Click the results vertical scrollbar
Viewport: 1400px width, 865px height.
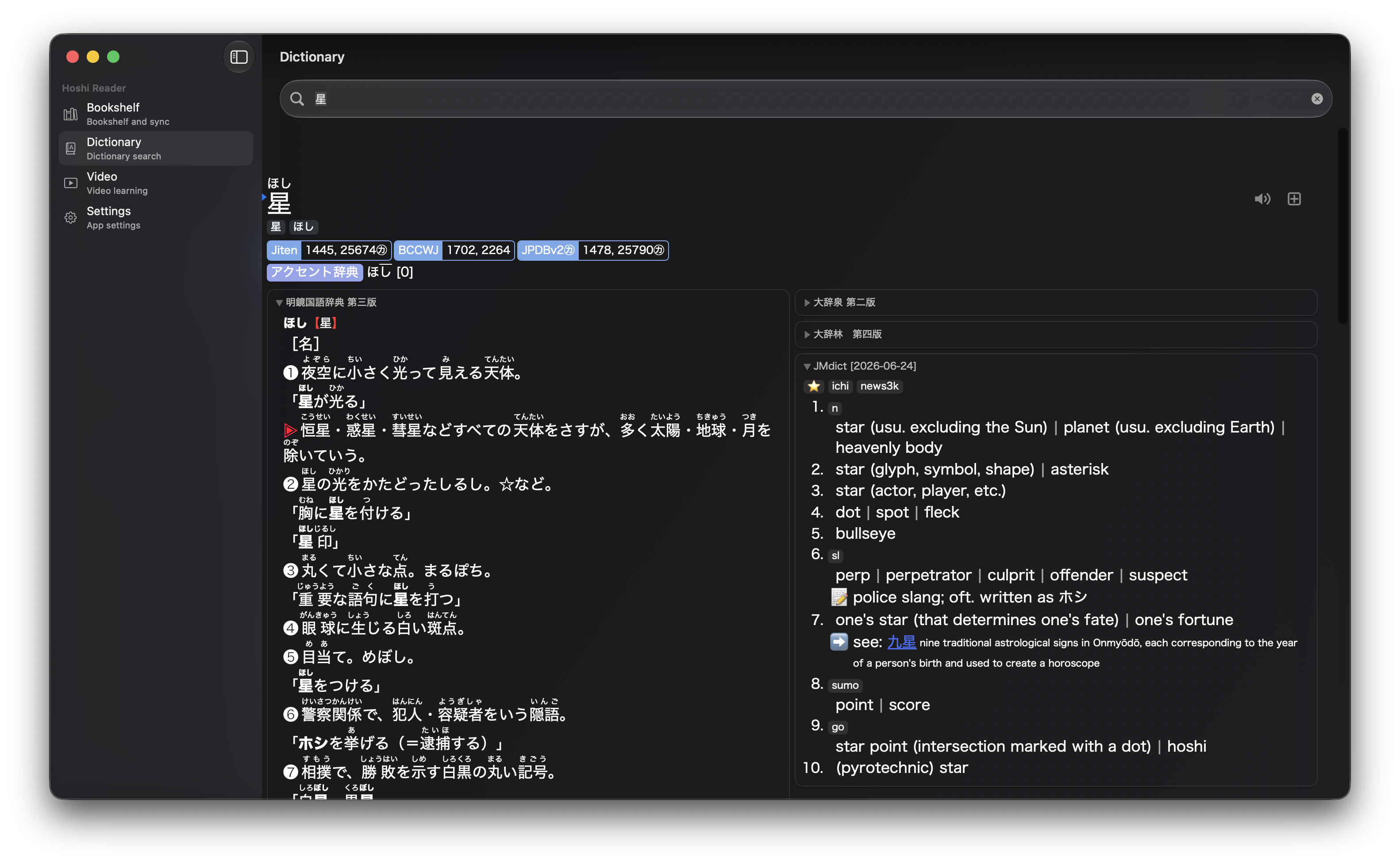click(x=1343, y=226)
